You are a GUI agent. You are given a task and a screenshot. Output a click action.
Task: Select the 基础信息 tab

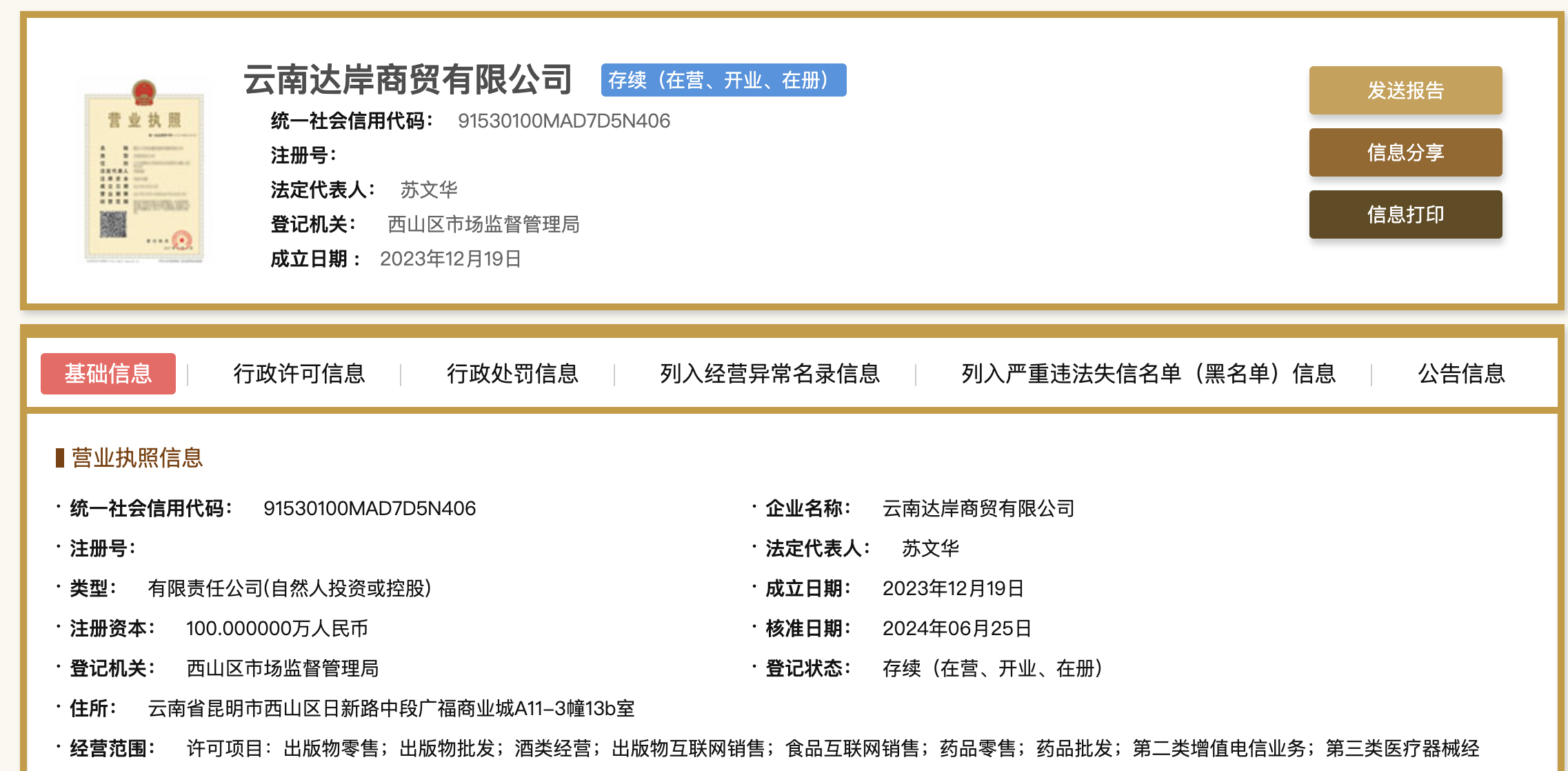pos(108,374)
